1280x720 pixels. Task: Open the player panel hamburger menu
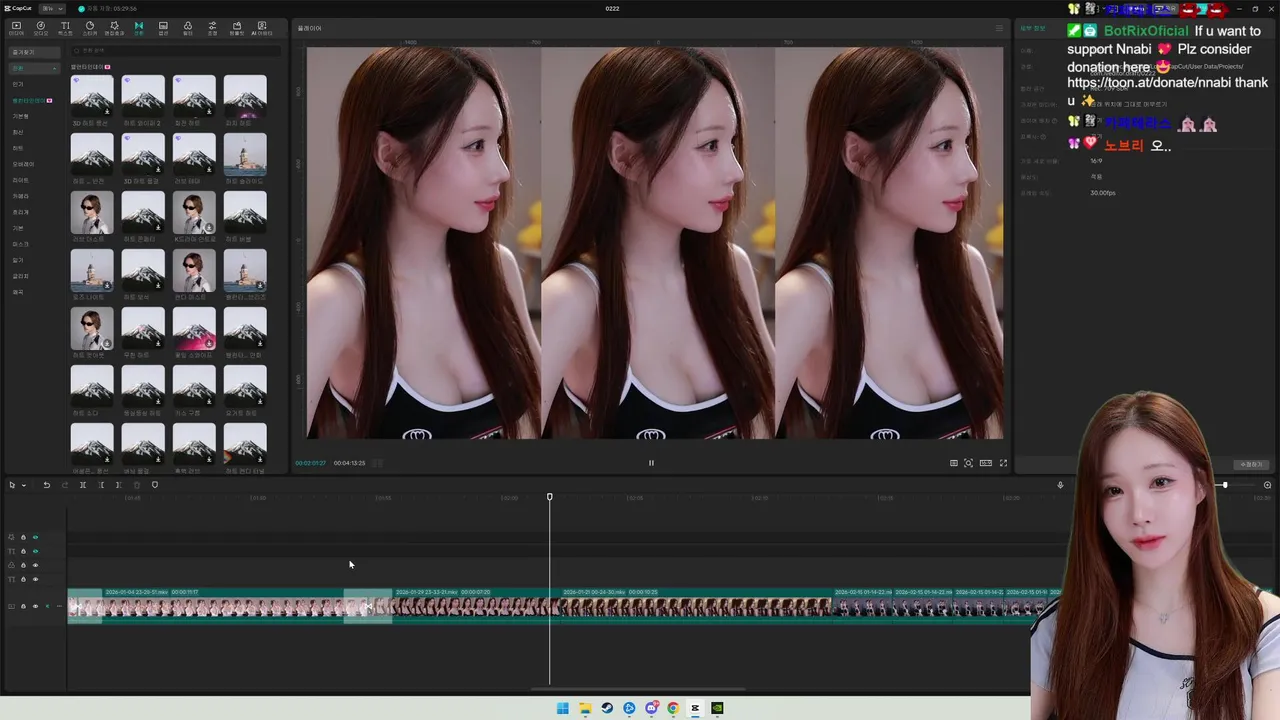999,28
